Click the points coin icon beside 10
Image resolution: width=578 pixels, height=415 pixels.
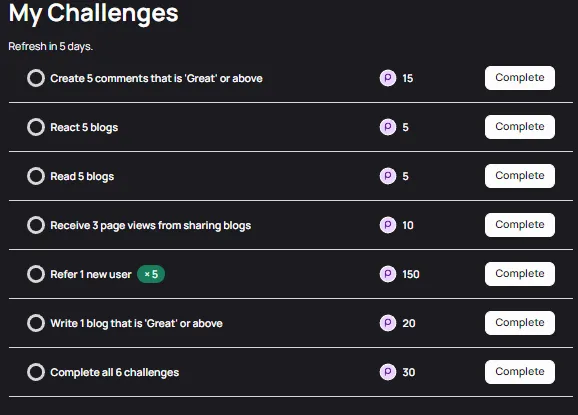coord(388,225)
